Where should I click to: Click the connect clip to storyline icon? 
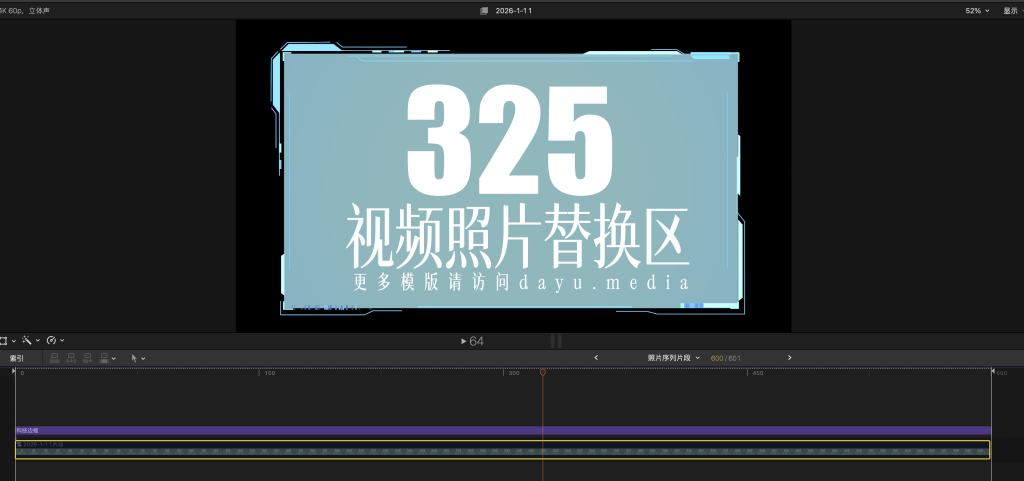tap(55, 358)
